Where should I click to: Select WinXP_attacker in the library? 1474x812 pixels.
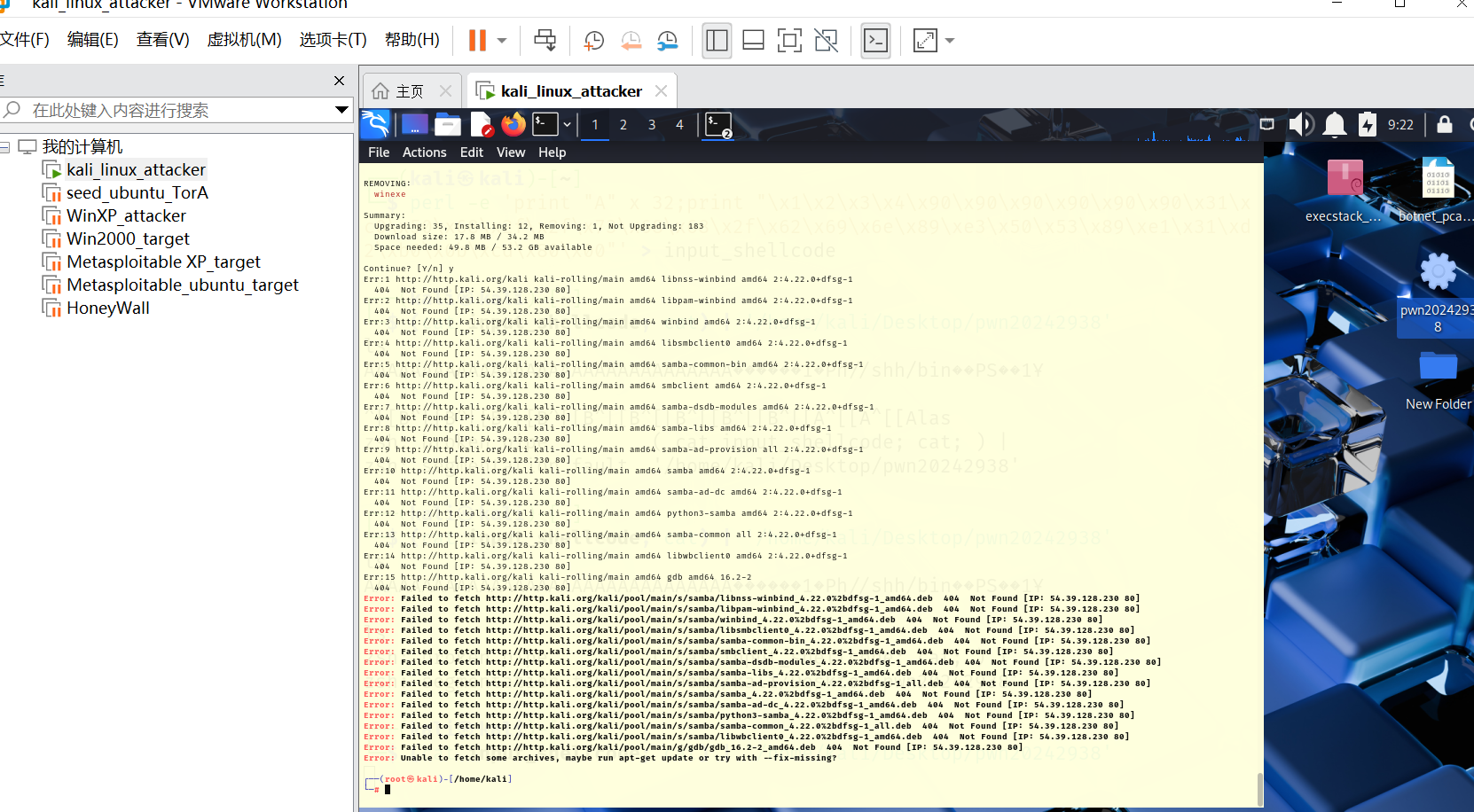[x=126, y=215]
